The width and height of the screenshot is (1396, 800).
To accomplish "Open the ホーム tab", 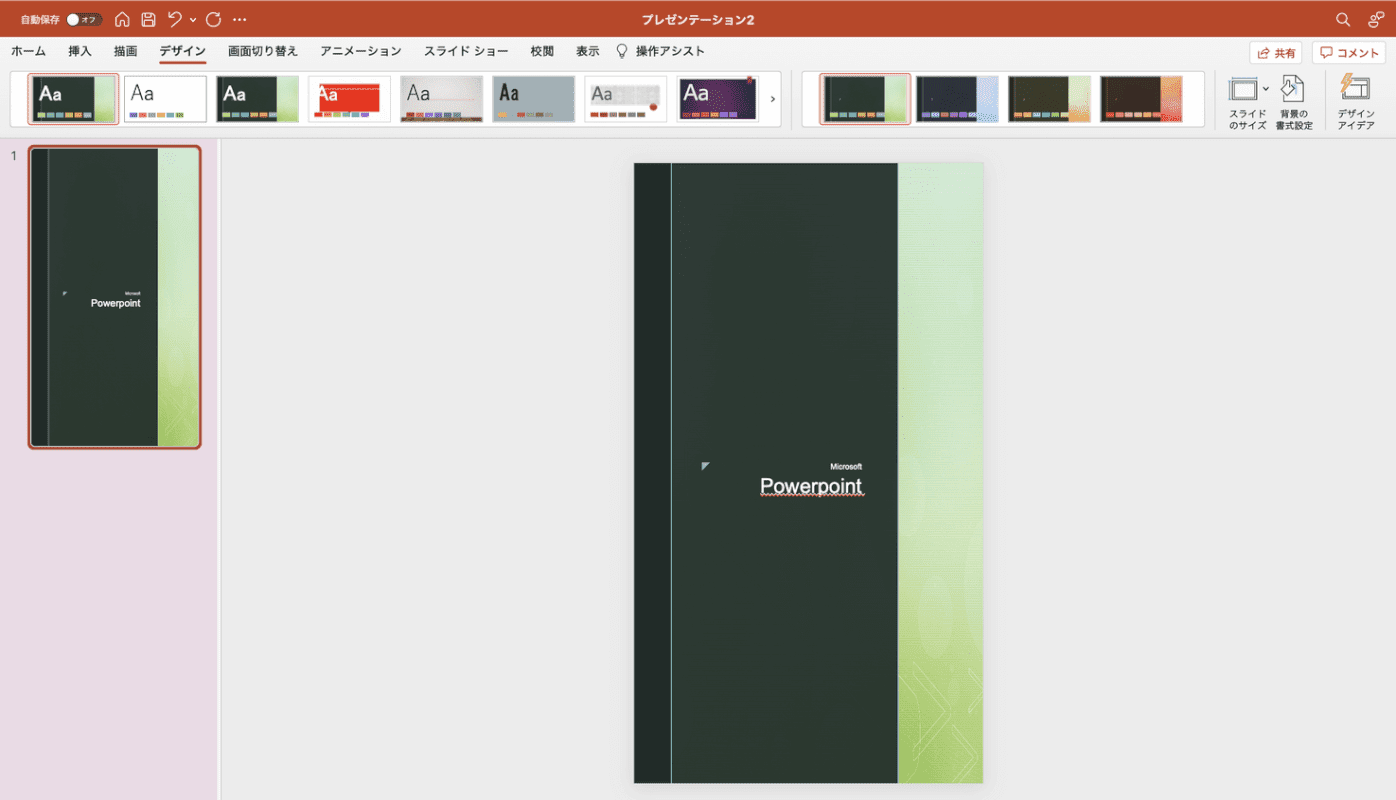I will (28, 51).
